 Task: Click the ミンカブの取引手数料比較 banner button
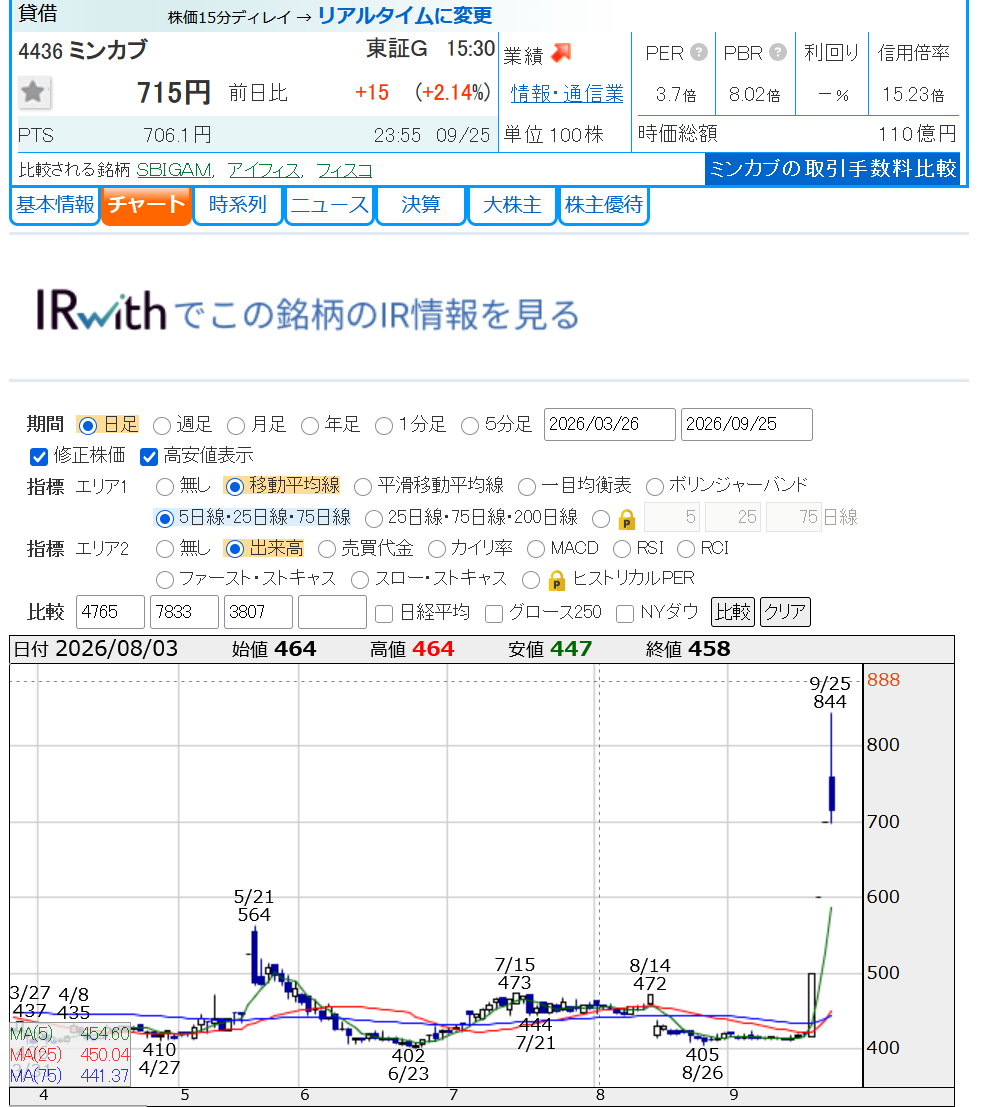point(833,169)
